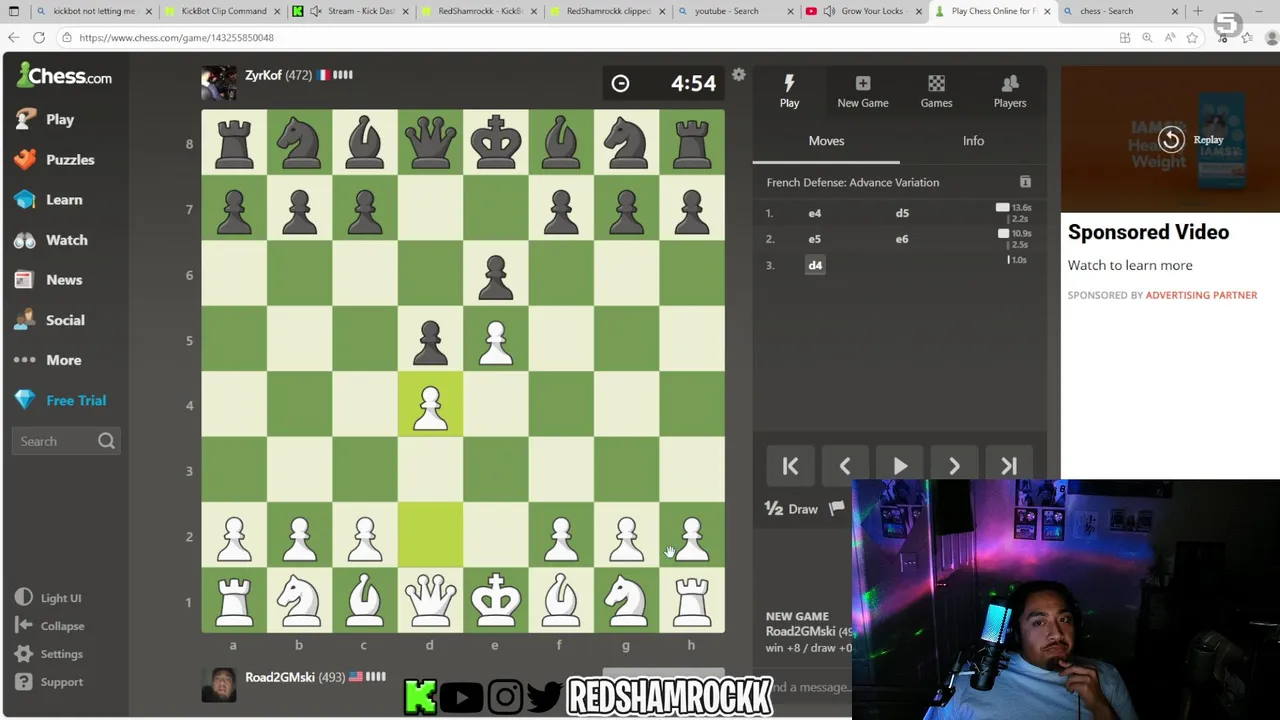This screenshot has height=720, width=1280.
Task: Click the chat message input field
Action: point(808,687)
